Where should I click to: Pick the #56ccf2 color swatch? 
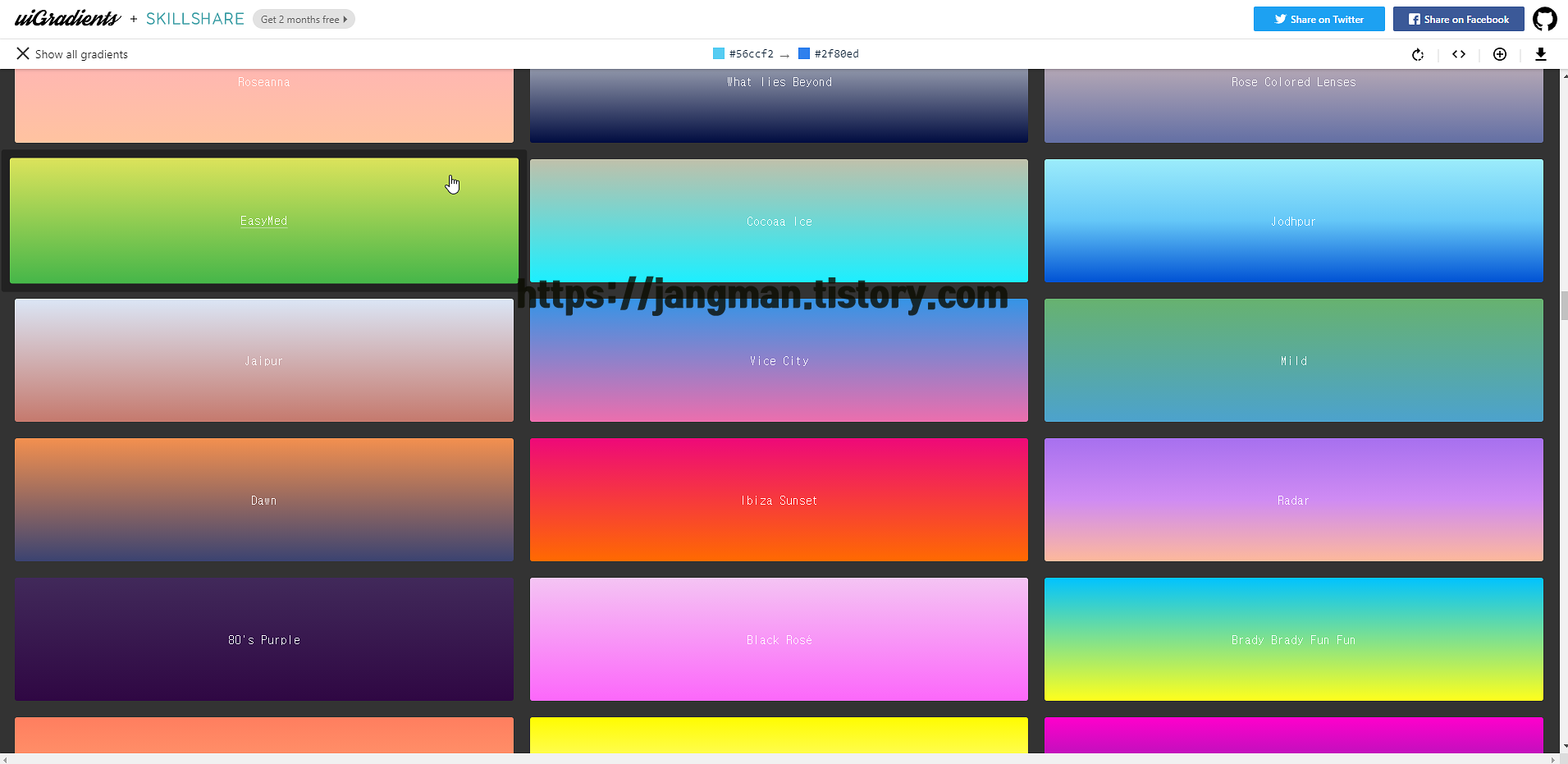pyautogui.click(x=719, y=53)
